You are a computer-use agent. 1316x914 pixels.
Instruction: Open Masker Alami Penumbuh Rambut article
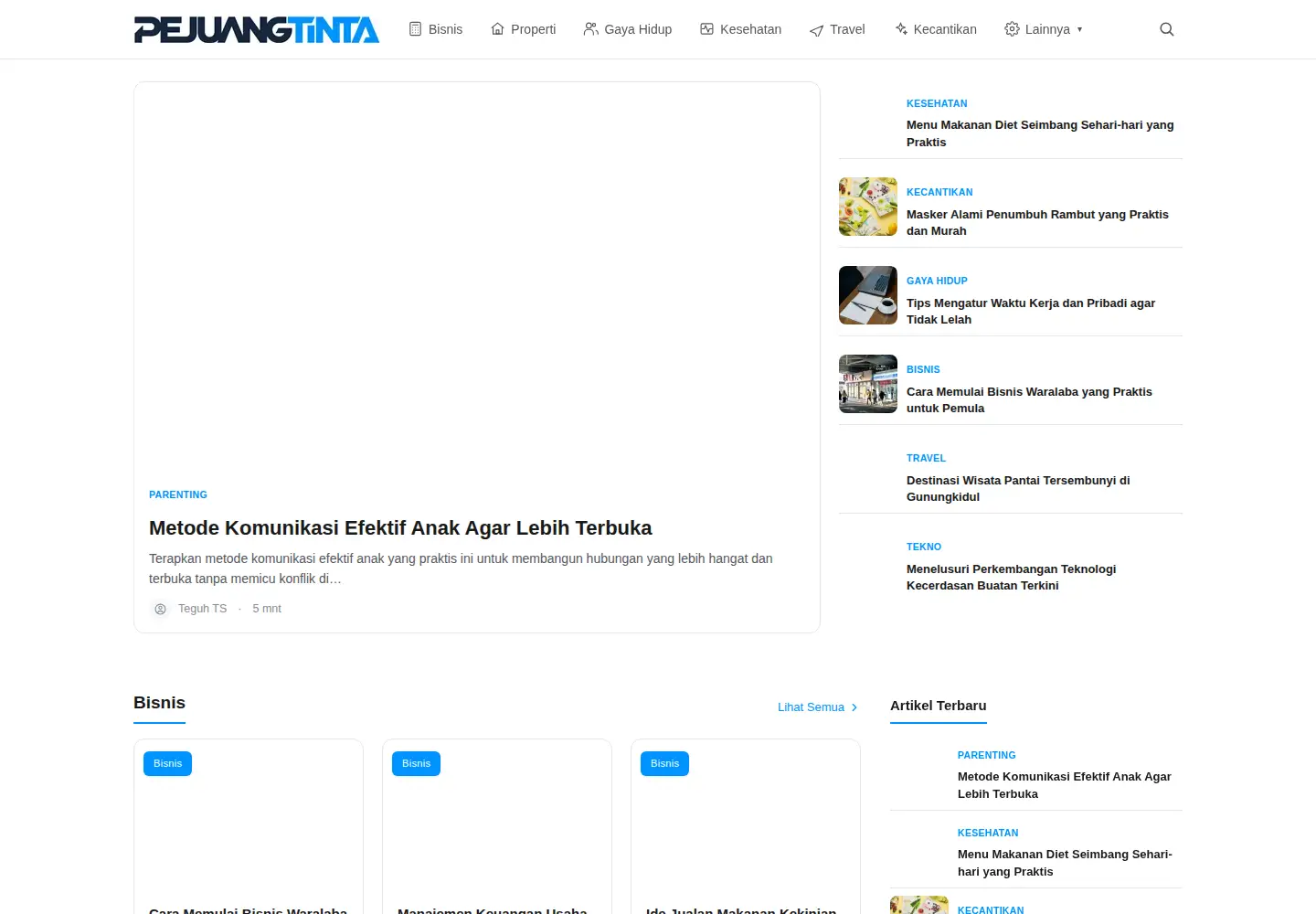coord(1037,222)
